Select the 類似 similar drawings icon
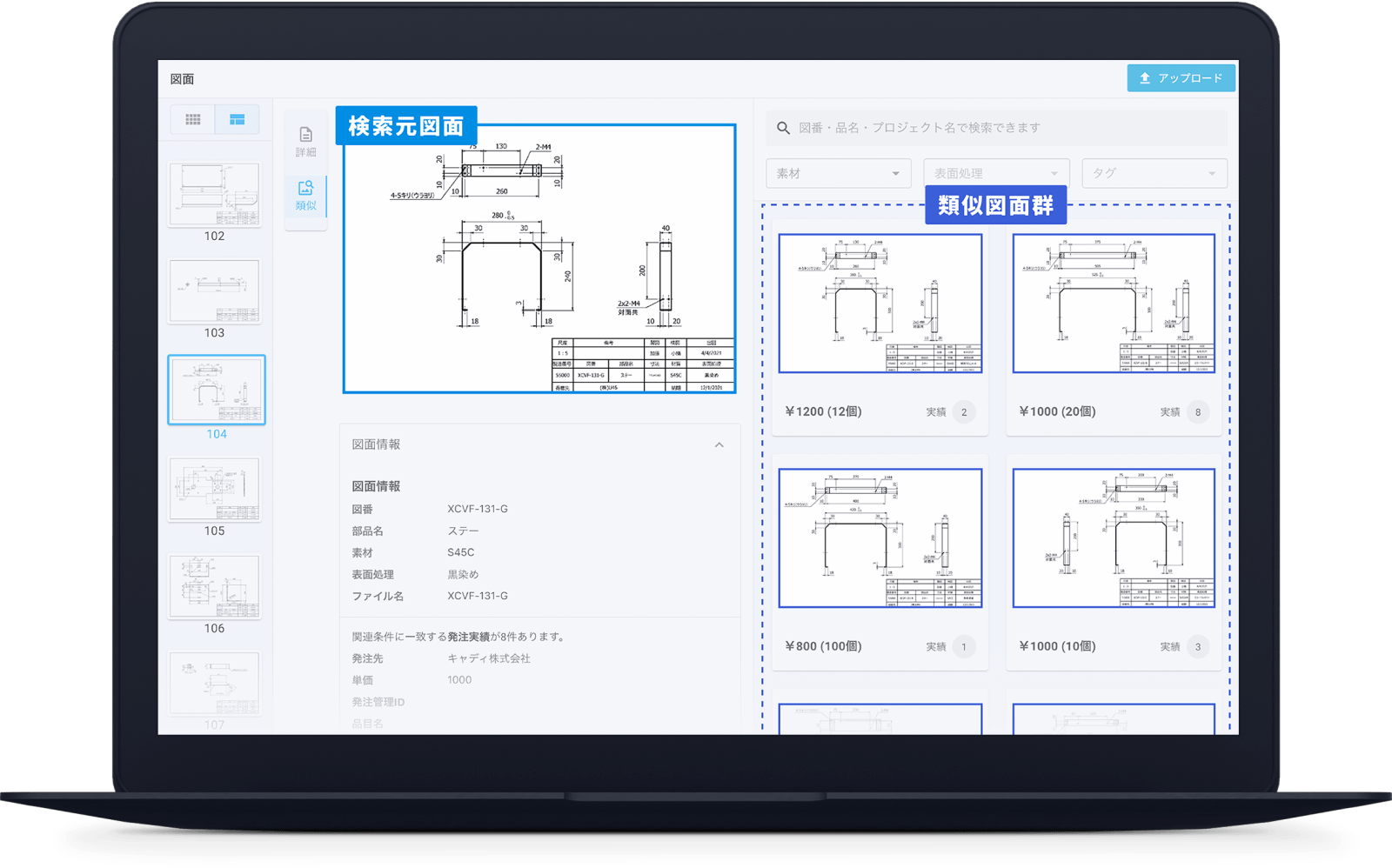Screen dimensions: 1392x868 305,189
